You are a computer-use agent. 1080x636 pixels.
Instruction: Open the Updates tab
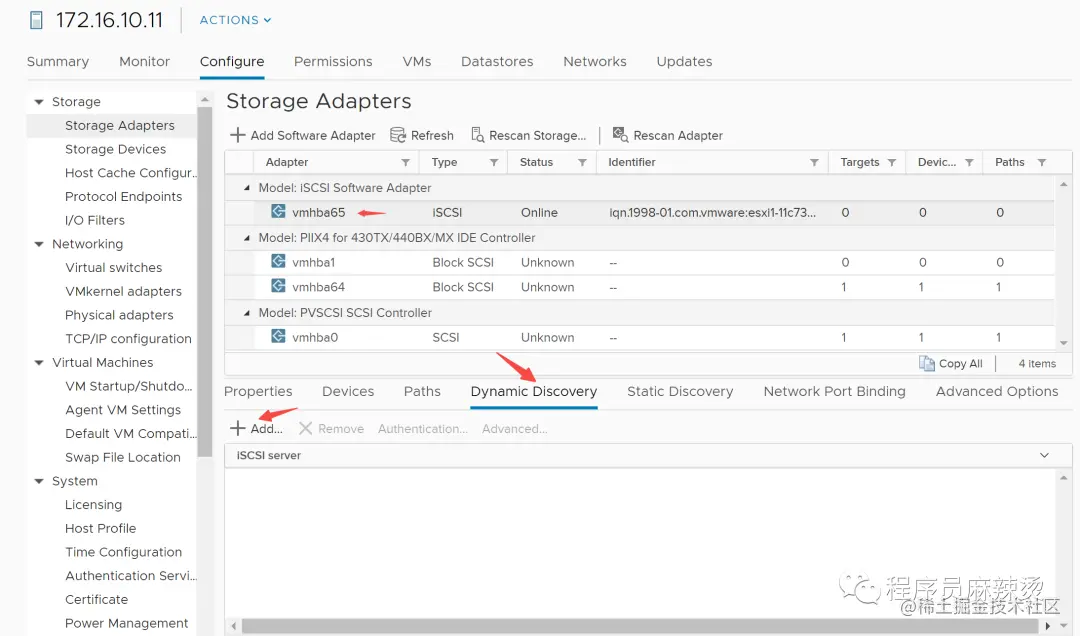pos(684,61)
